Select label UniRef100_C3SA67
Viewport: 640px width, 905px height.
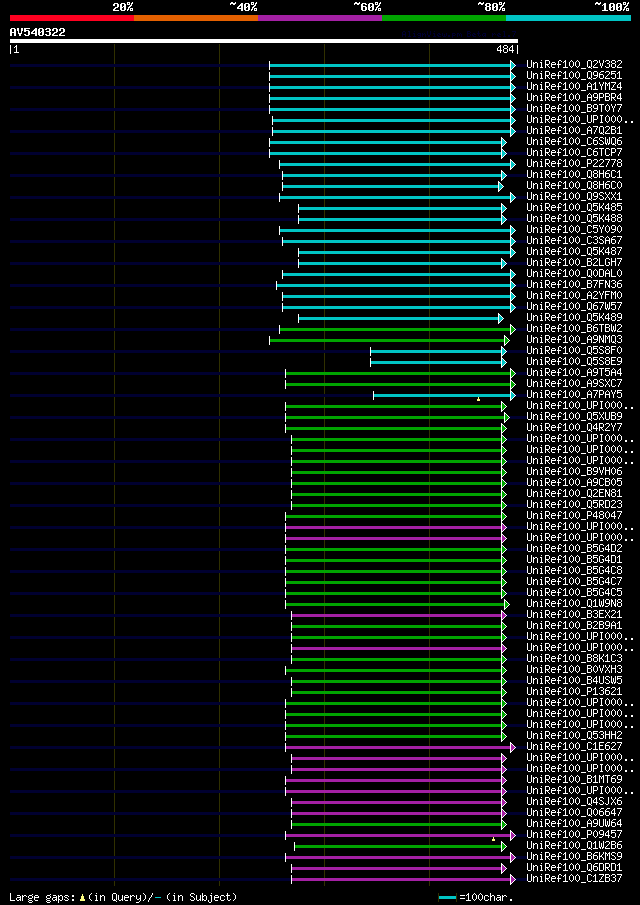tap(574, 241)
